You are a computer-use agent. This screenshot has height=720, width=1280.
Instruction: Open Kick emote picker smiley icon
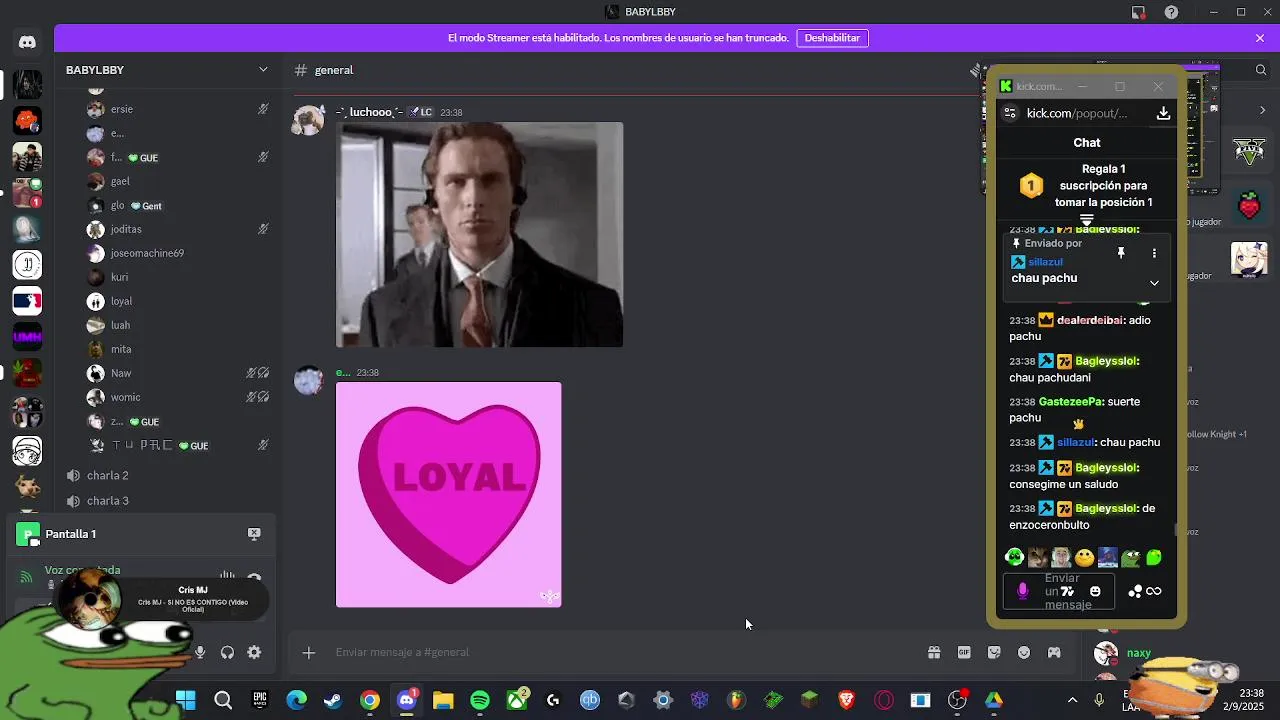pyautogui.click(x=1095, y=591)
